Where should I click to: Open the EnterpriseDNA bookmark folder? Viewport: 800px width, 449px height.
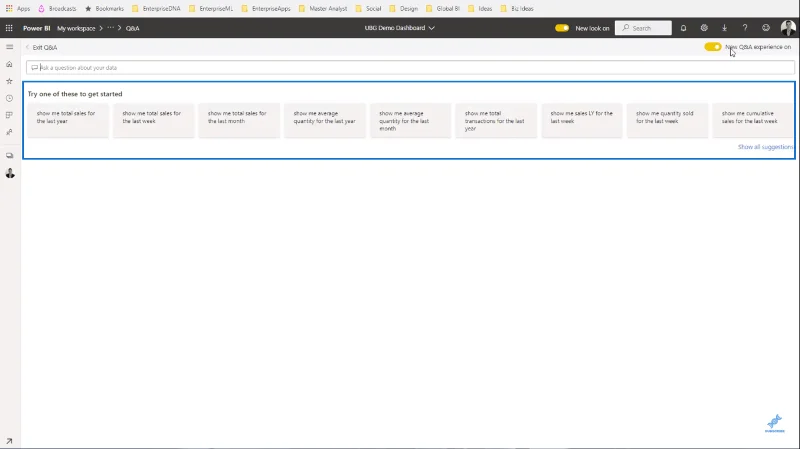point(156,9)
